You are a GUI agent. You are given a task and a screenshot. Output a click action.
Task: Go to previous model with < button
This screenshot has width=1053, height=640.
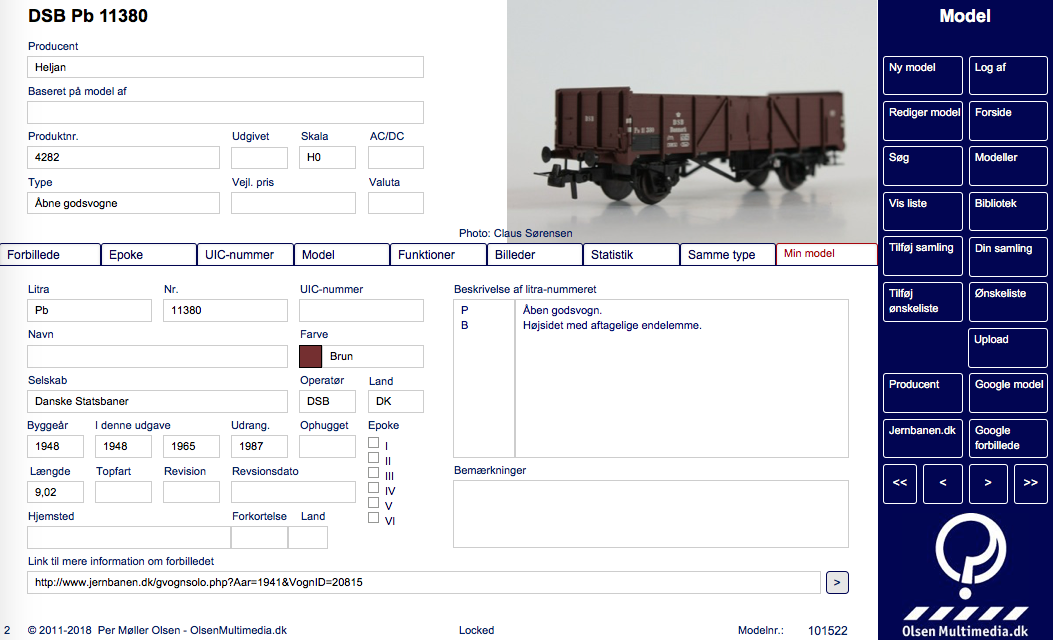(x=943, y=484)
